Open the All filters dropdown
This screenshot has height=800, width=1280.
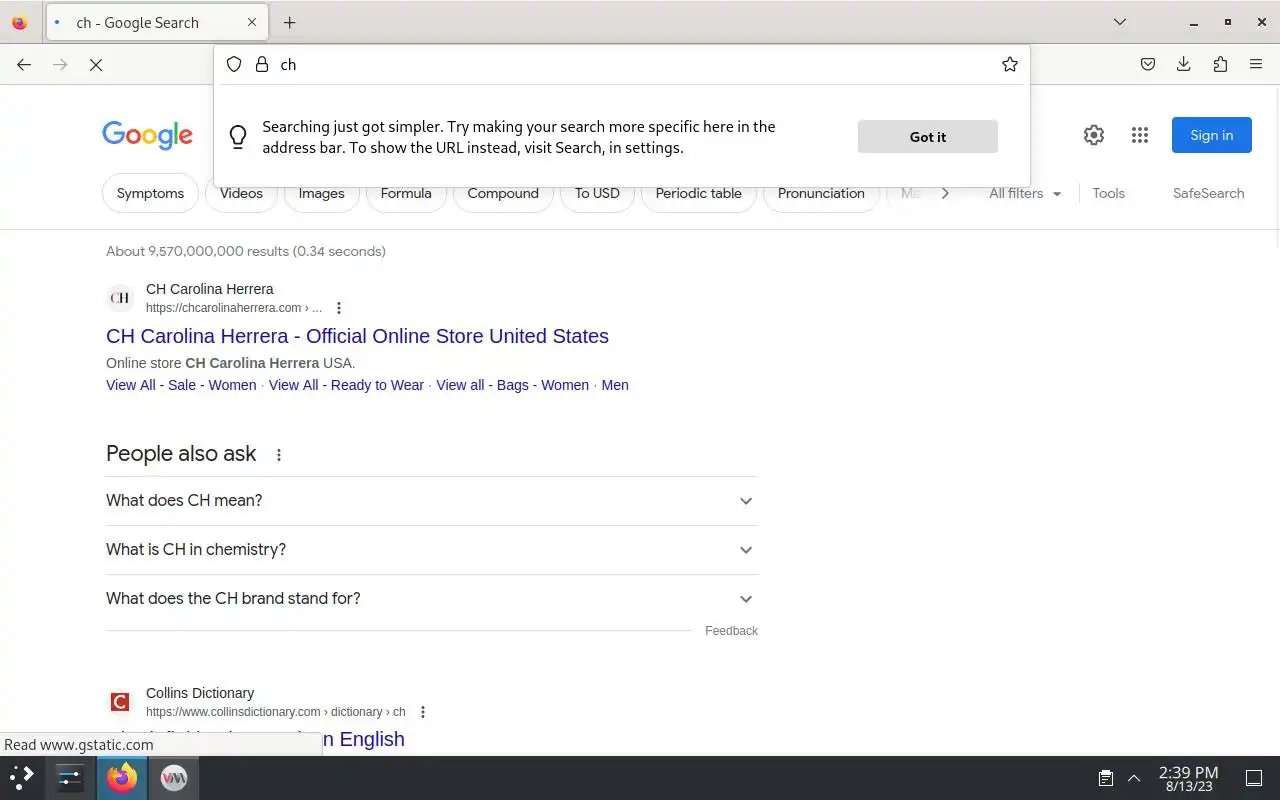point(1025,193)
